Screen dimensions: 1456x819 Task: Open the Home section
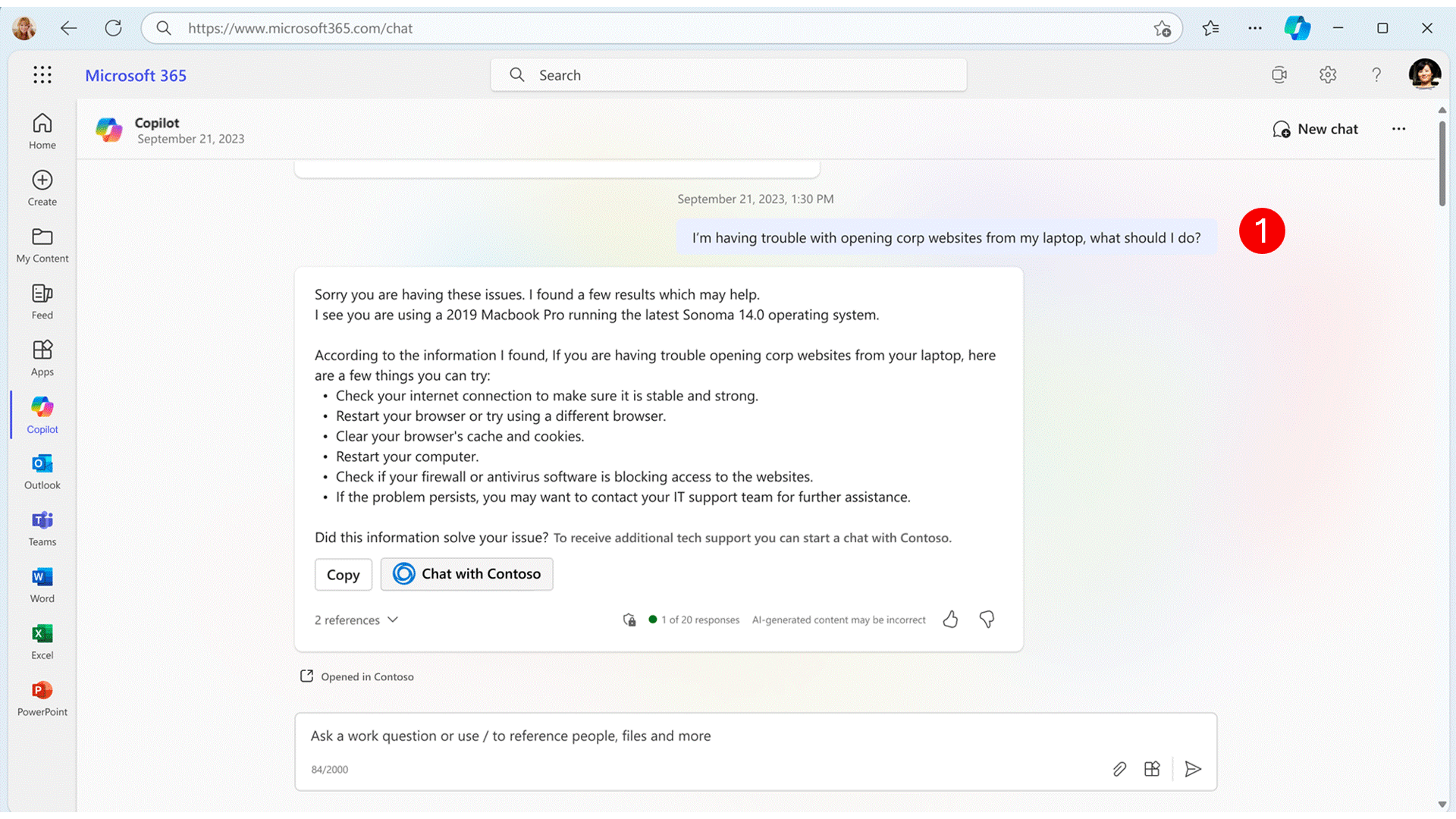coord(42,130)
